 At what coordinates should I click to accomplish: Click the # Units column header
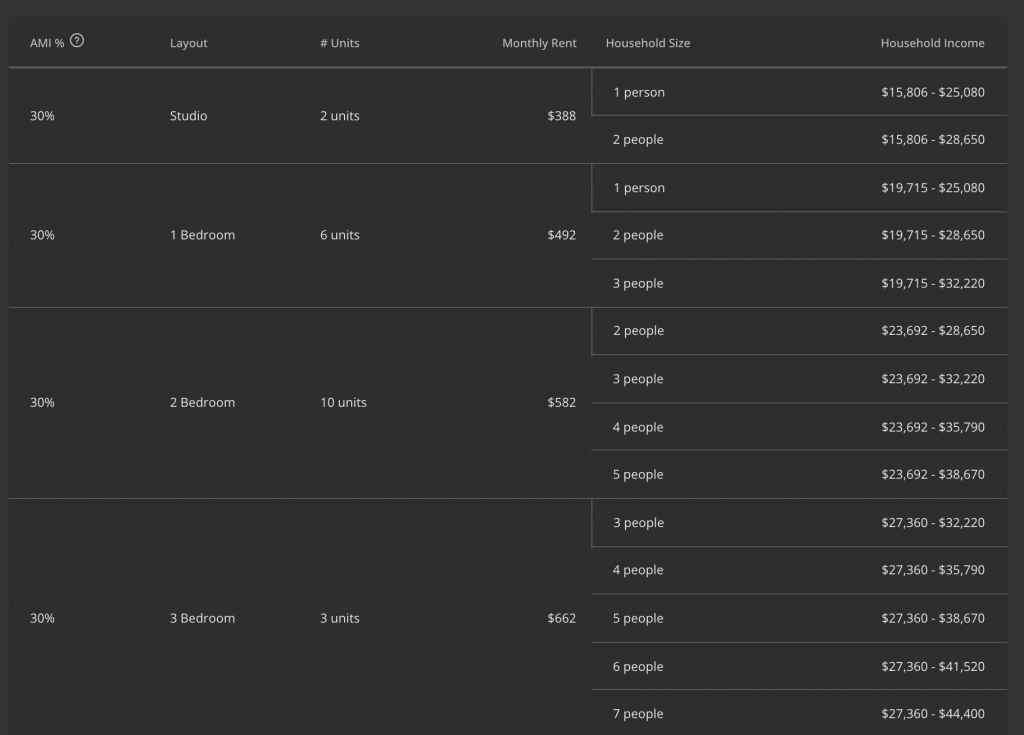tap(339, 43)
